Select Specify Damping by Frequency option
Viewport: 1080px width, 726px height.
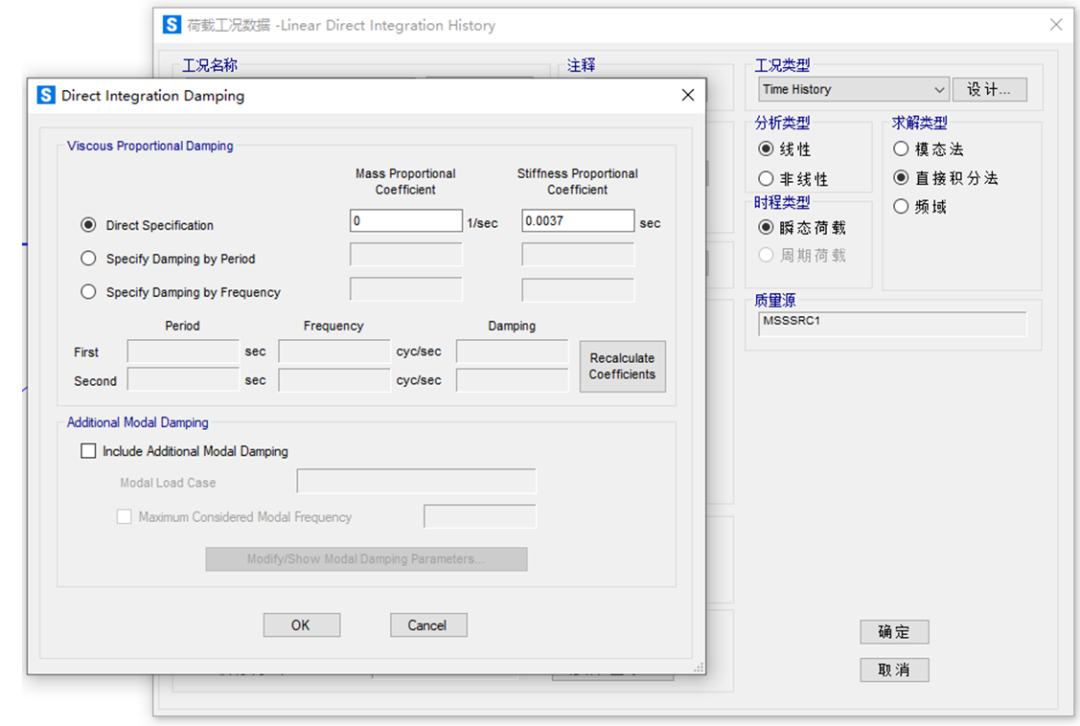(88, 291)
